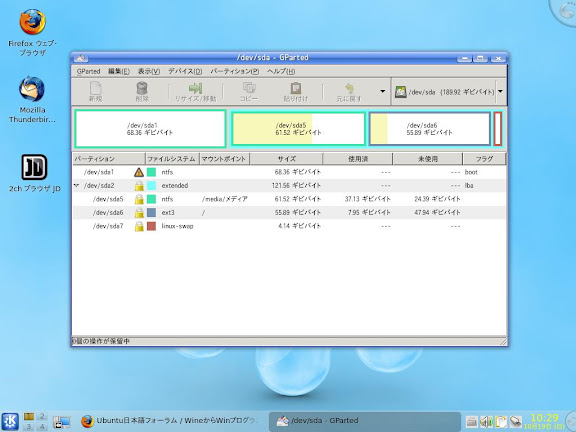Open the KDE K menu launcher
Viewport: 576px width, 432px height.
[10, 421]
